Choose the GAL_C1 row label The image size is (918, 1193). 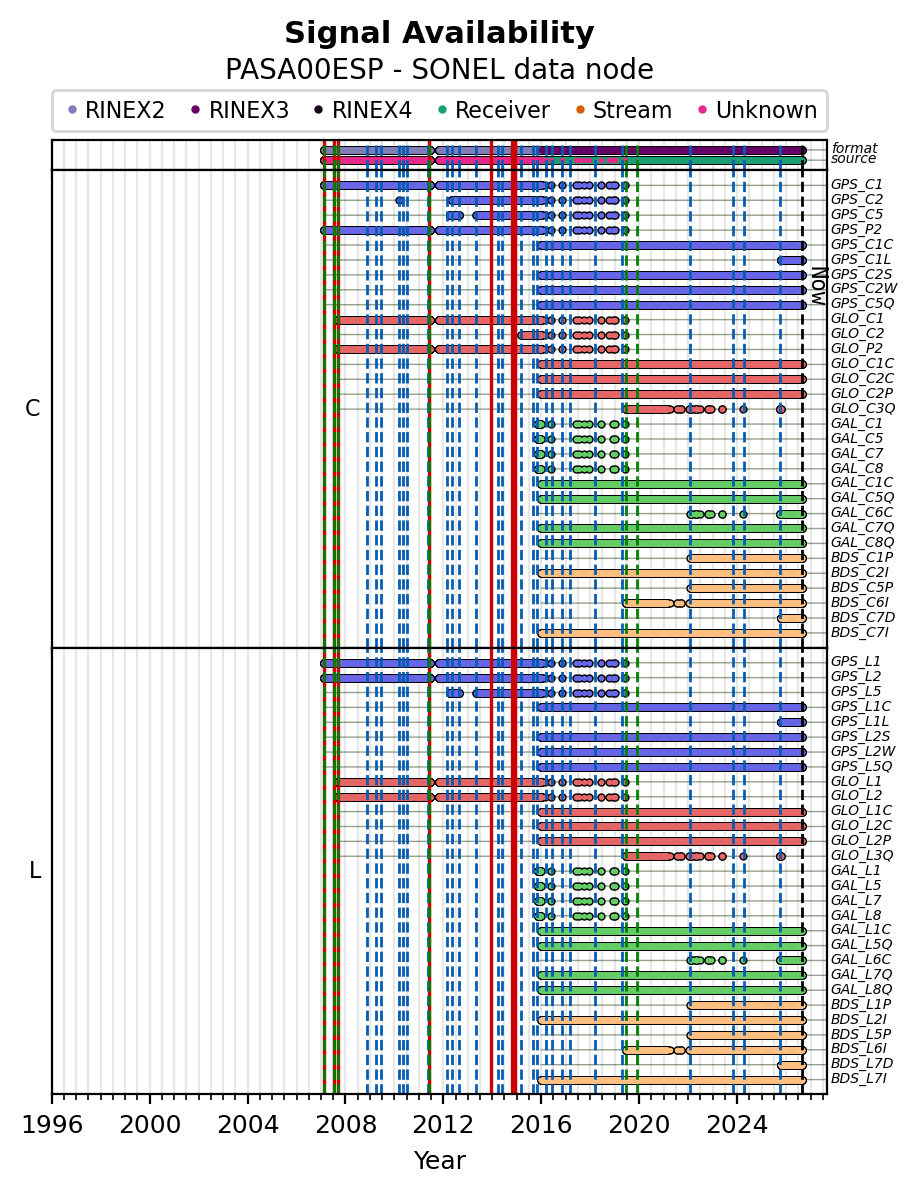(856, 423)
